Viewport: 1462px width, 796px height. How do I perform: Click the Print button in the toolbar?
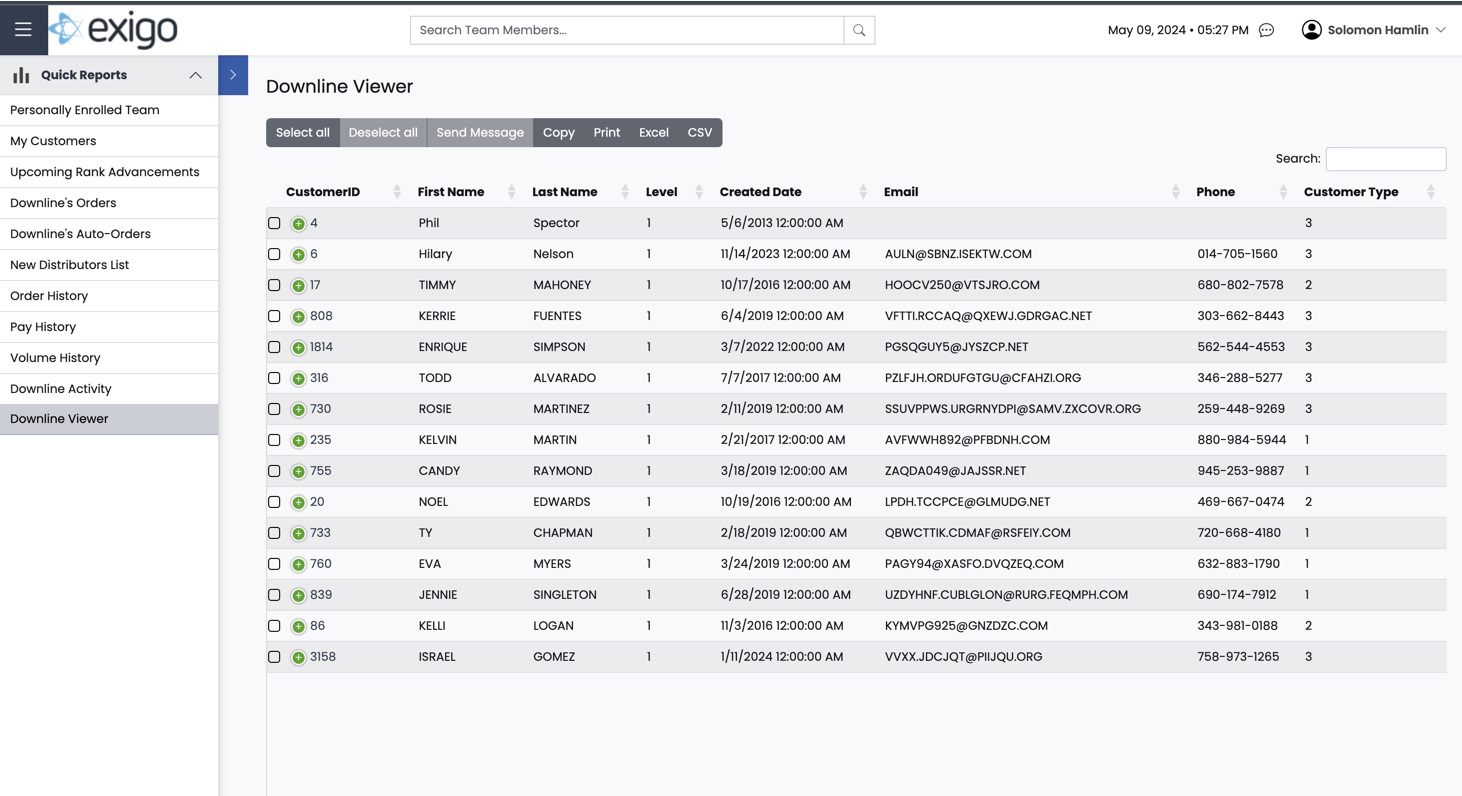click(x=606, y=132)
